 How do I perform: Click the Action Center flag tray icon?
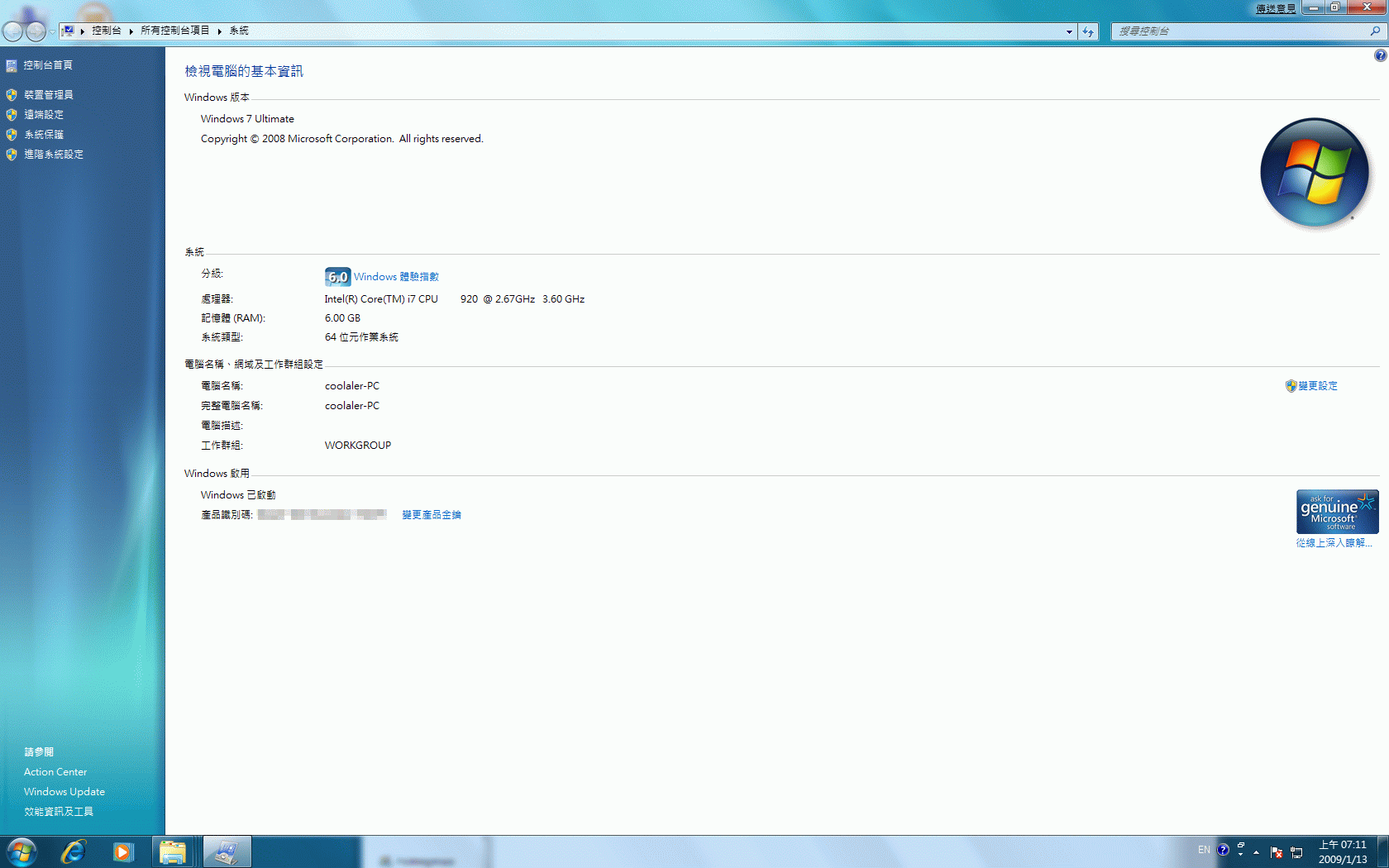[x=1277, y=852]
